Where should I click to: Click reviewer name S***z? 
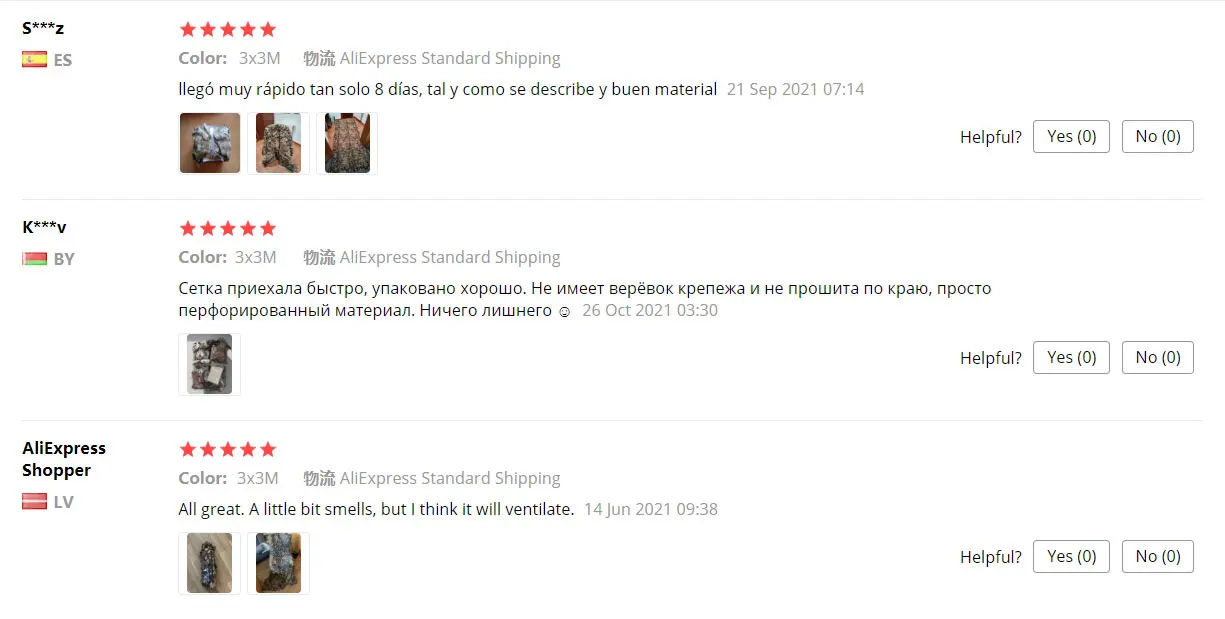tap(43, 28)
